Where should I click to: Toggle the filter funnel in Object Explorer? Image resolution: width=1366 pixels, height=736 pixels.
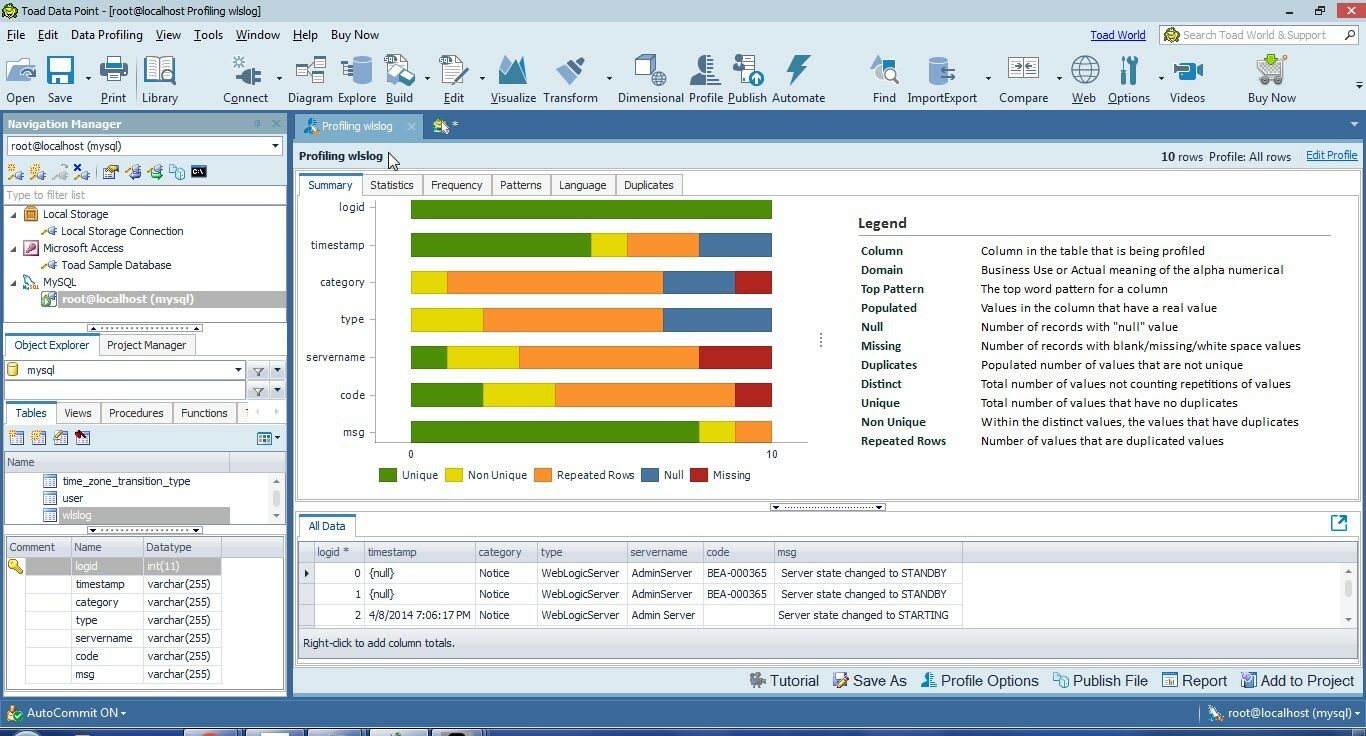click(258, 370)
